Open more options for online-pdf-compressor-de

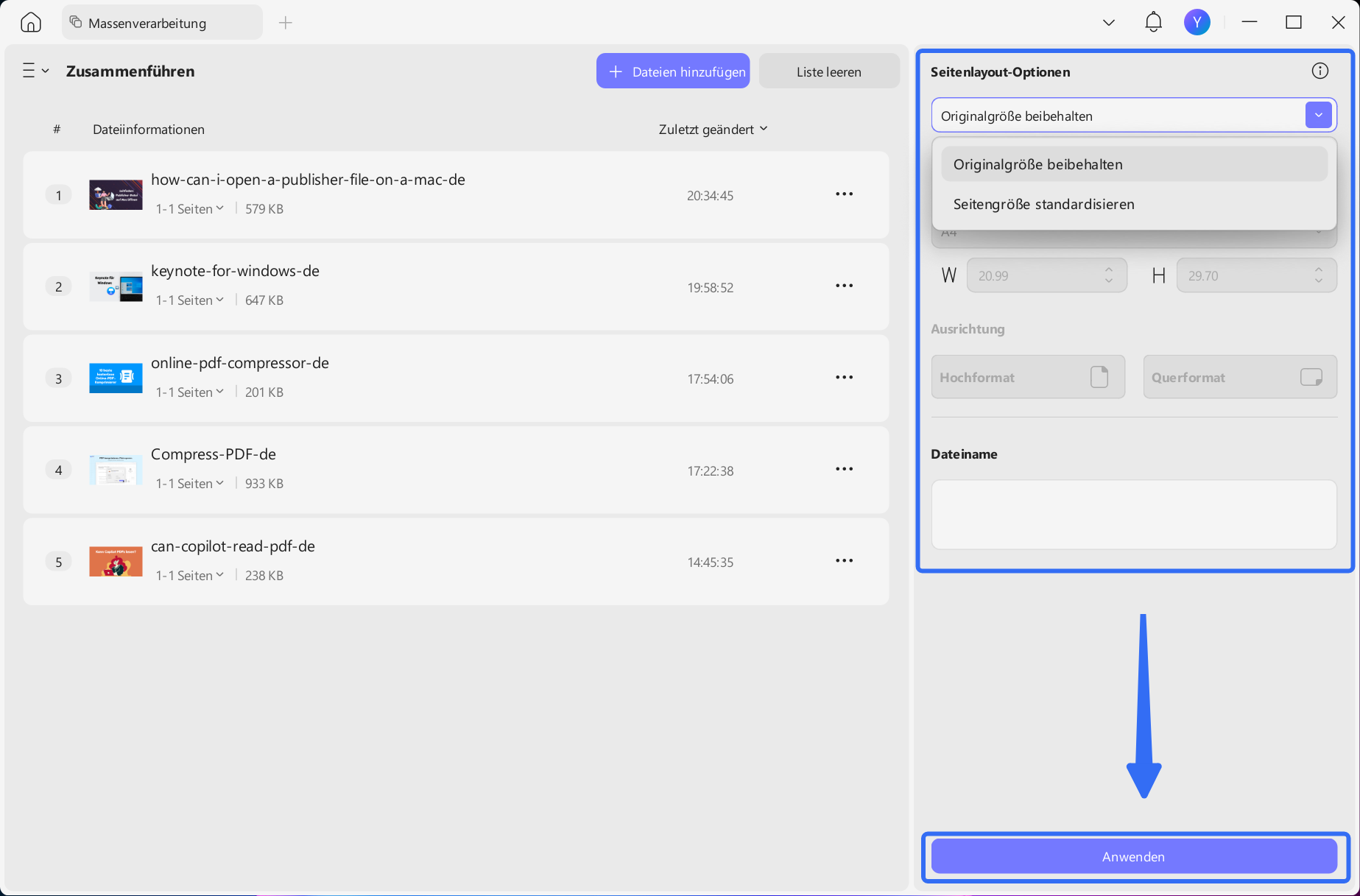[x=844, y=378]
